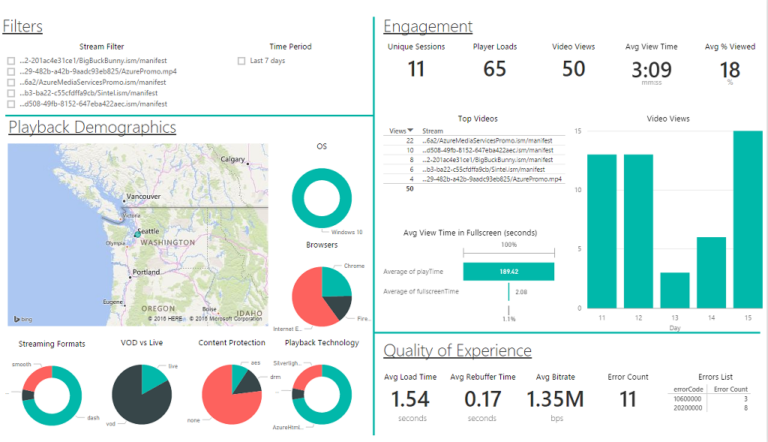Screen dimensions: 768x442
Task: Tick the Last 7 days checkbox
Action: (241, 61)
